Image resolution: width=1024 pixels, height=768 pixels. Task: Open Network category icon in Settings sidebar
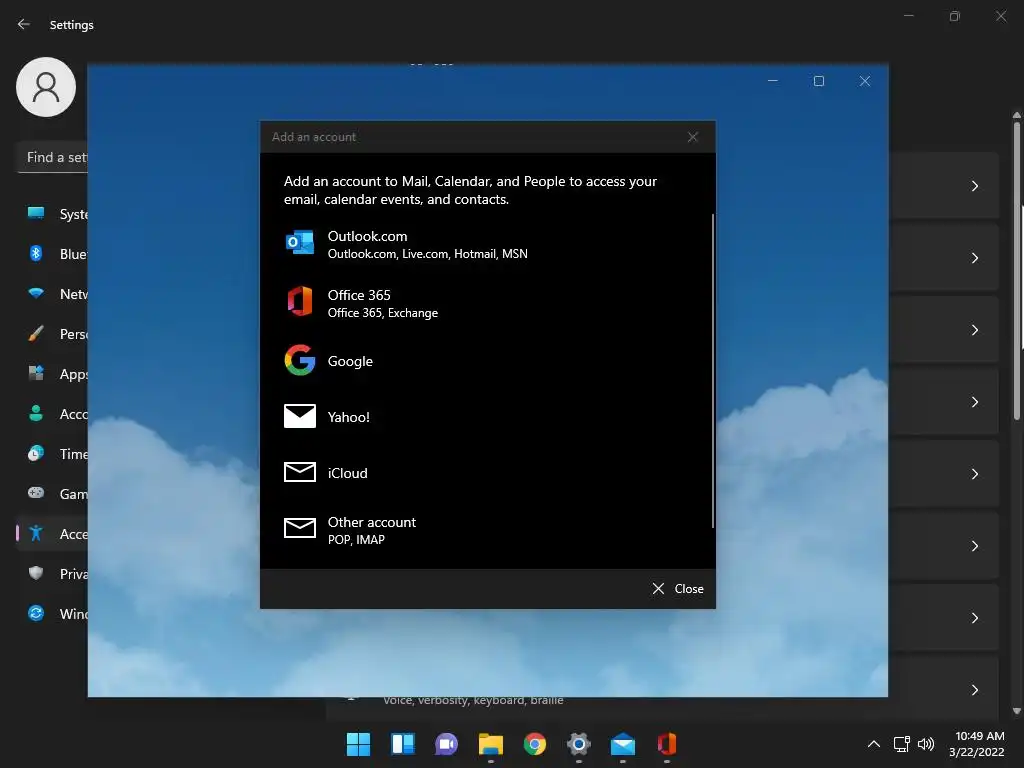[36, 293]
